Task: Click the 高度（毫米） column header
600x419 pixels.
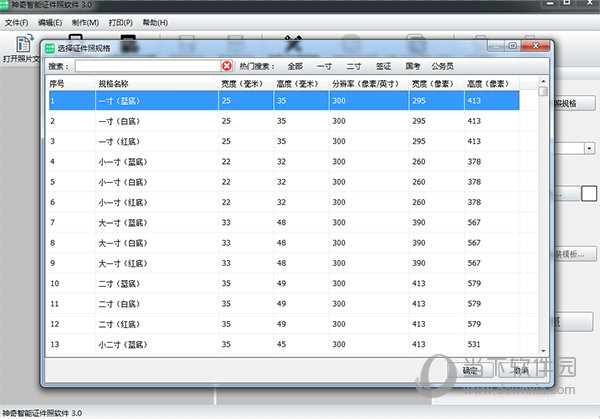Action: 301,84
